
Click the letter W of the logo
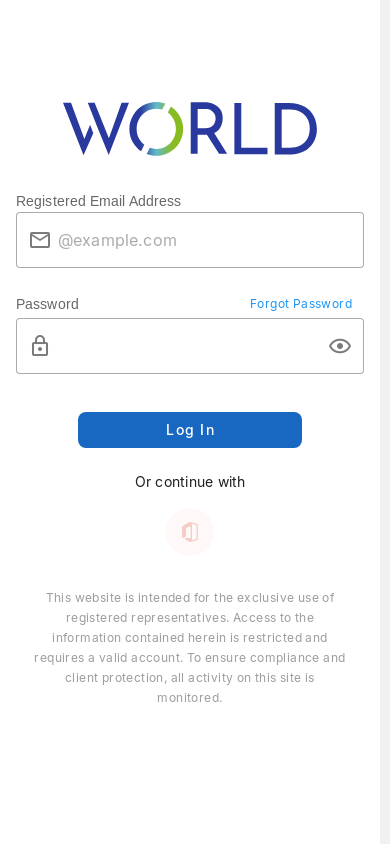(96, 129)
